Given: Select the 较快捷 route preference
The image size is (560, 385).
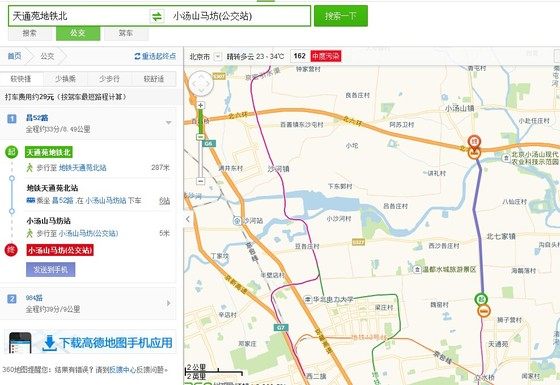Looking at the screenshot, I should click(x=22, y=79).
